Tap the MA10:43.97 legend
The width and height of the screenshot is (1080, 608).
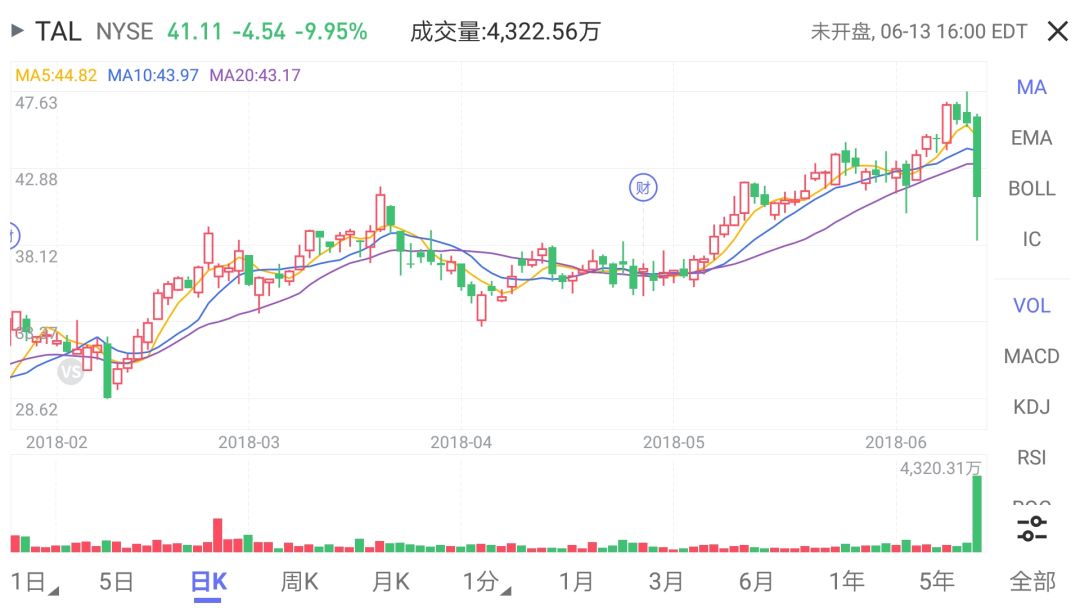pos(153,75)
